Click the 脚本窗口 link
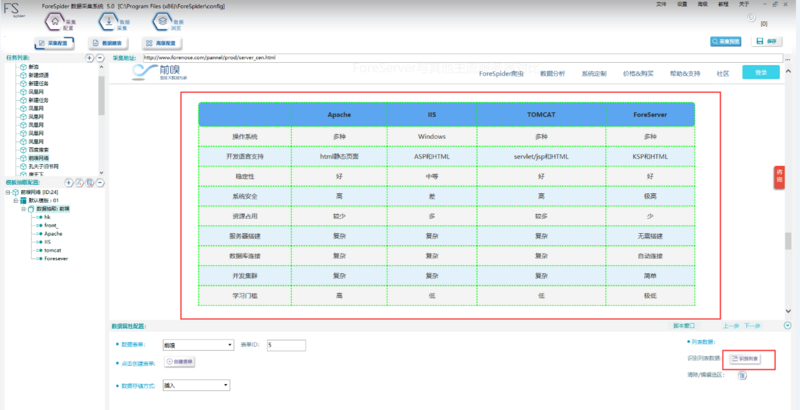Viewport: 800px width, 410px height. tap(684, 326)
